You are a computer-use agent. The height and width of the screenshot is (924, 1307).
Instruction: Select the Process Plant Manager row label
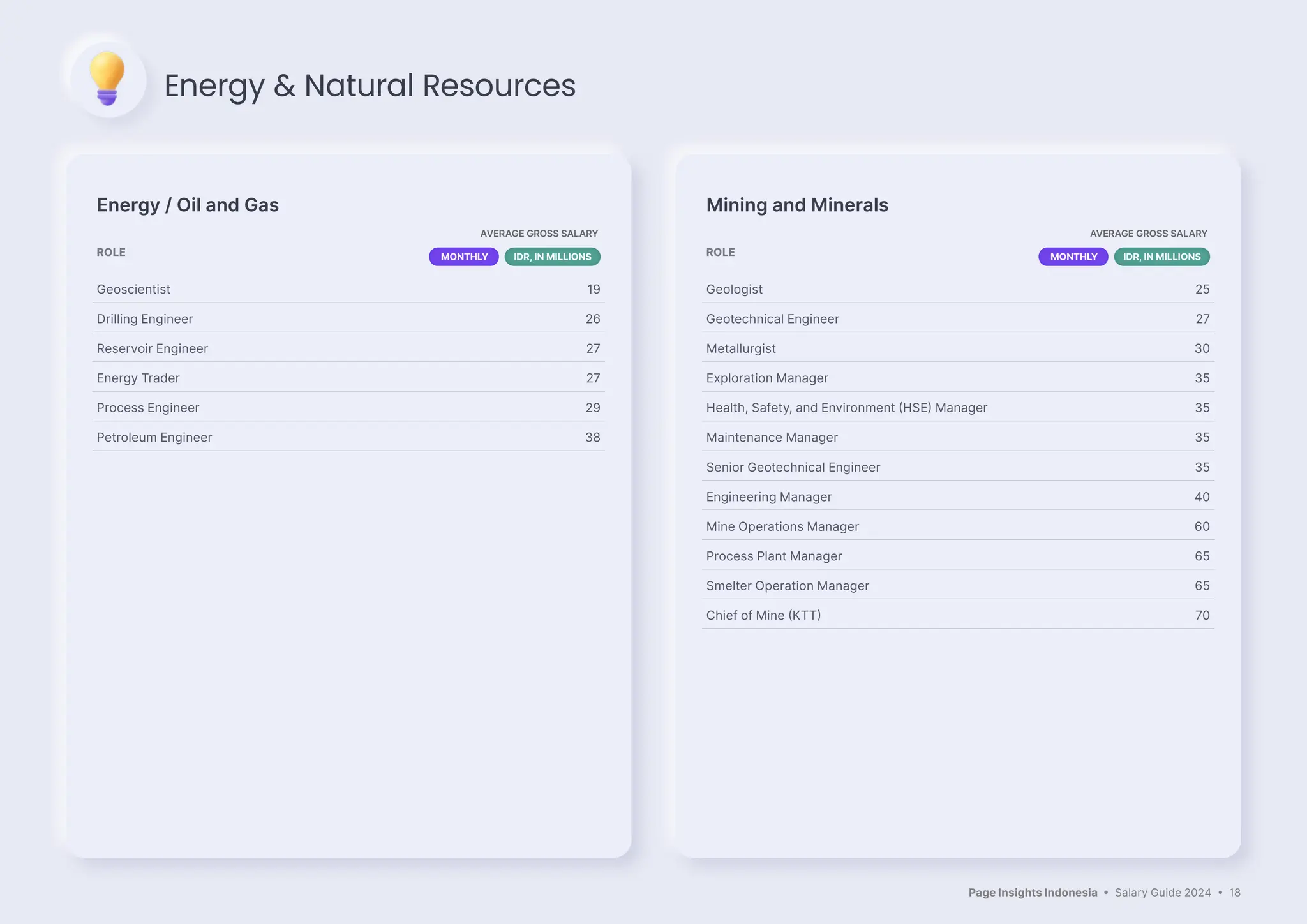pyautogui.click(x=774, y=556)
